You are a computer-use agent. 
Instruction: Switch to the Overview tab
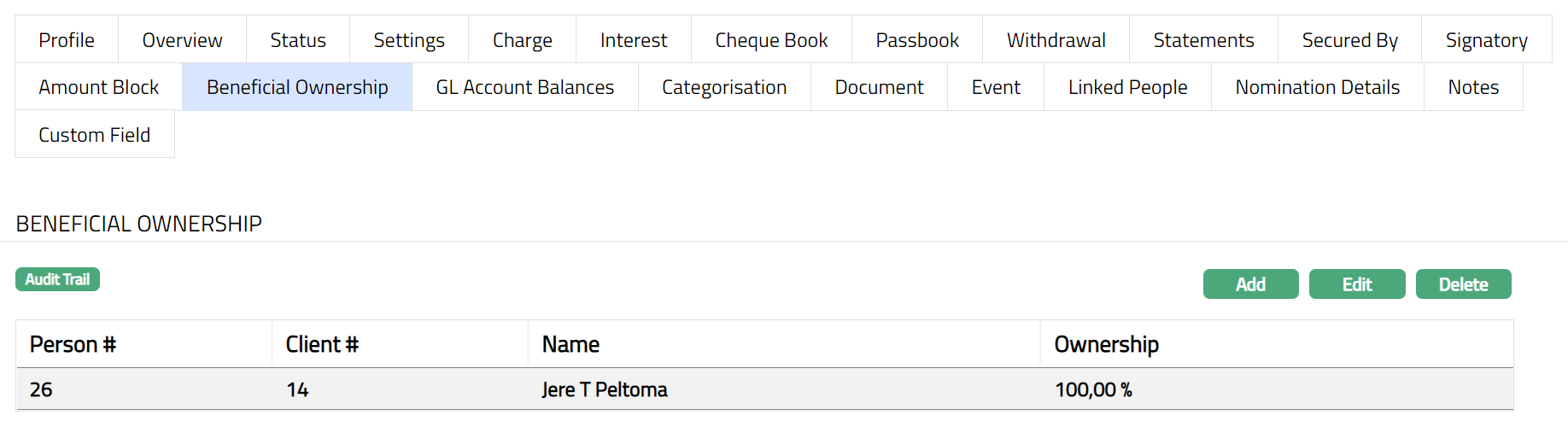tap(182, 40)
